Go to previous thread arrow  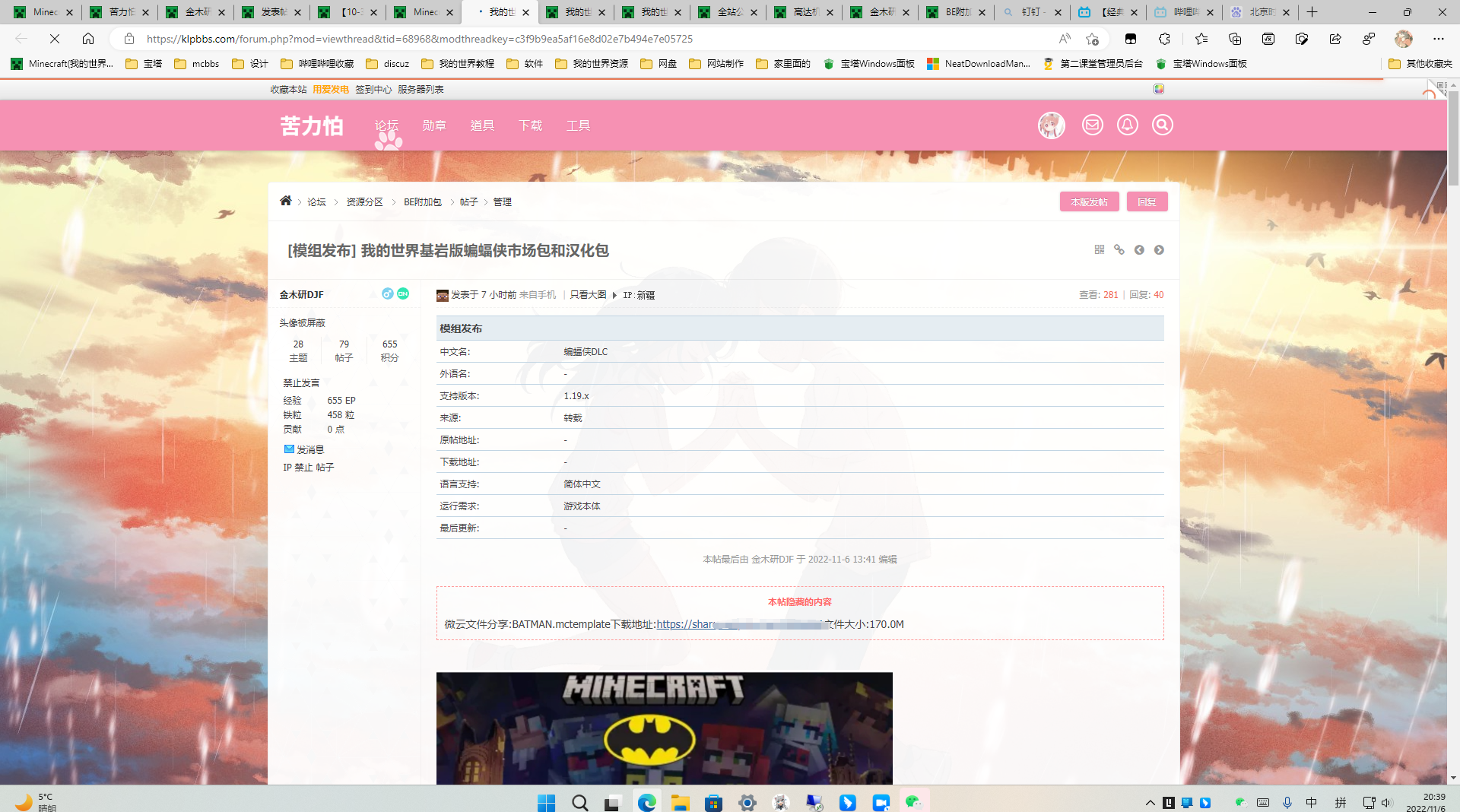(1139, 249)
